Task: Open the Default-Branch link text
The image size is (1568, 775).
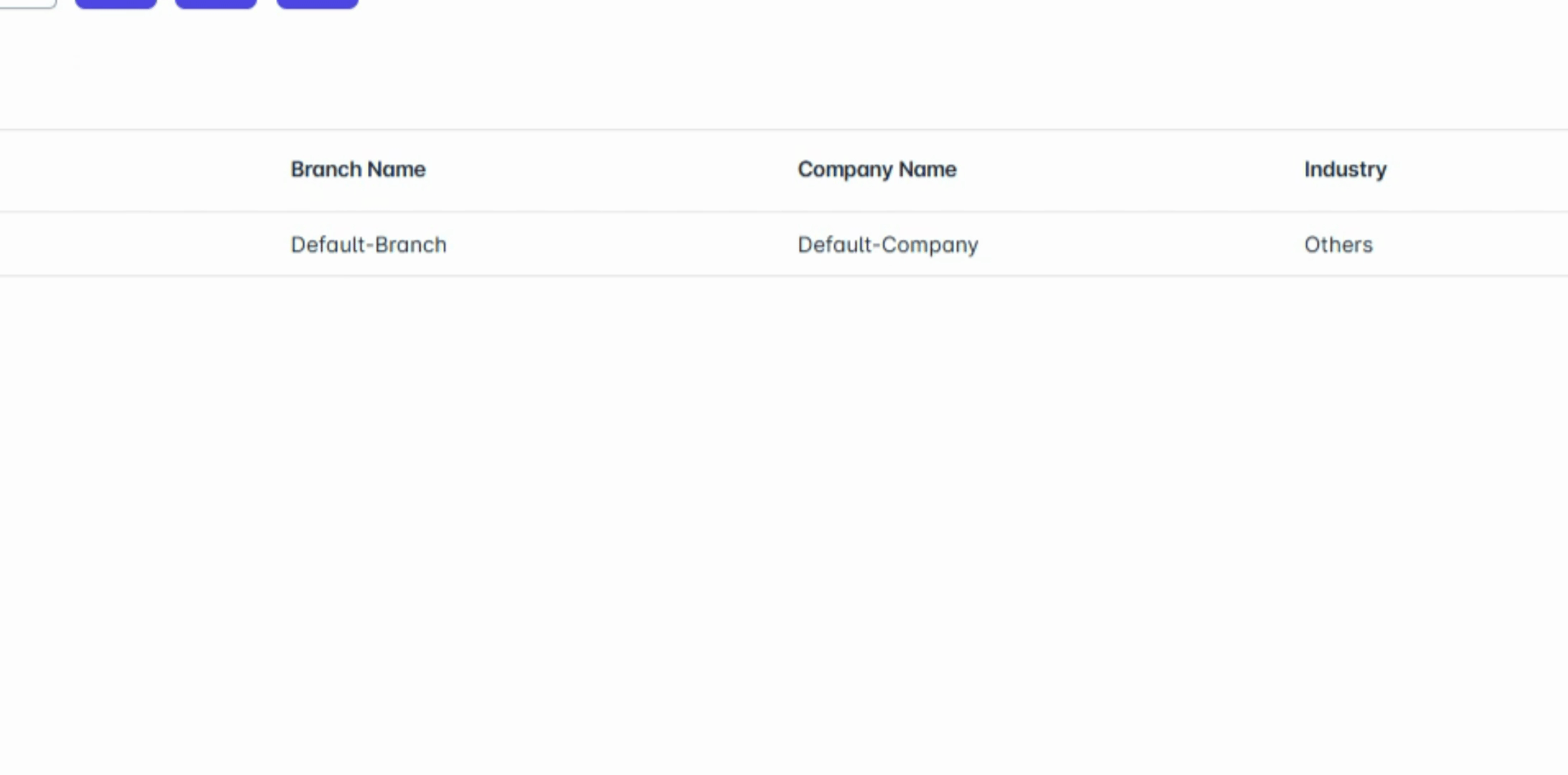Action: pyautogui.click(x=369, y=245)
